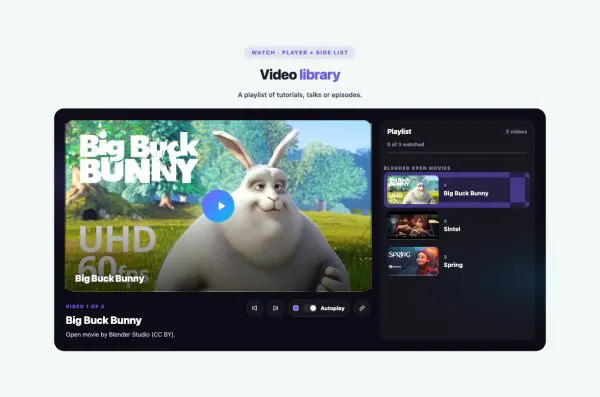
Task: Click the Open movie by Blender Studio description
Action: 120,335
